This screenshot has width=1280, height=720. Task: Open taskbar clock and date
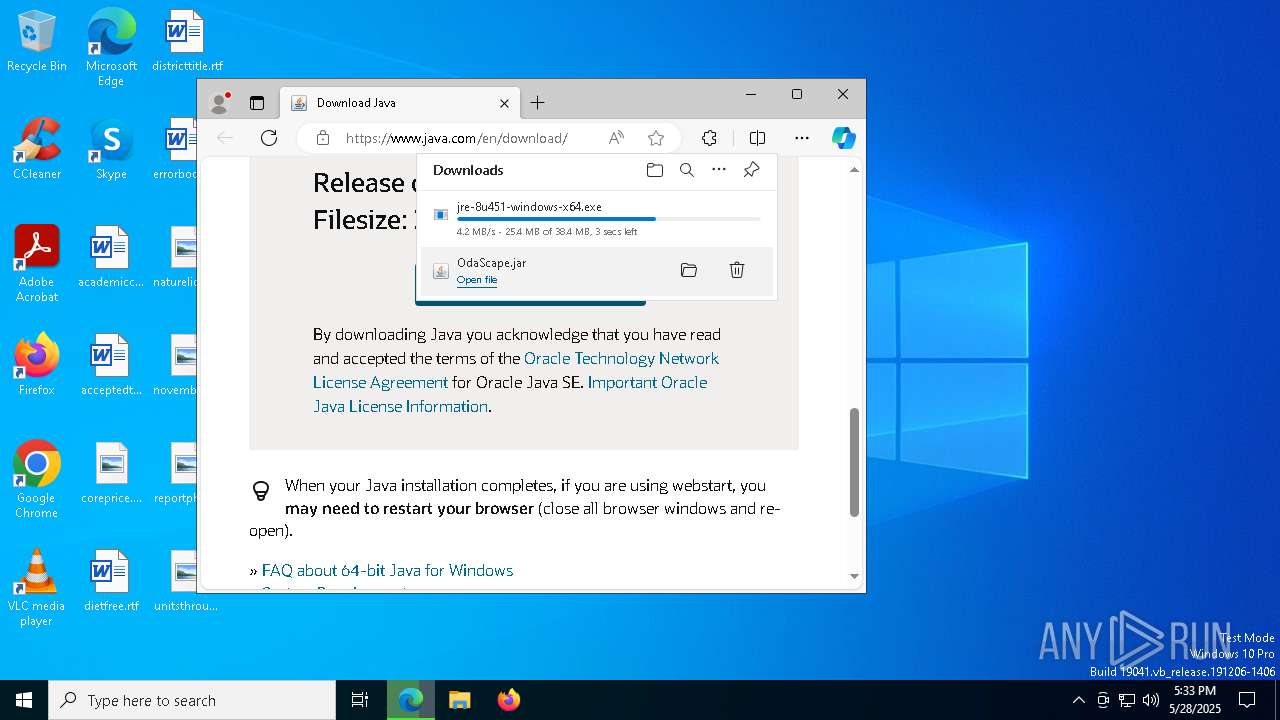(x=1195, y=700)
